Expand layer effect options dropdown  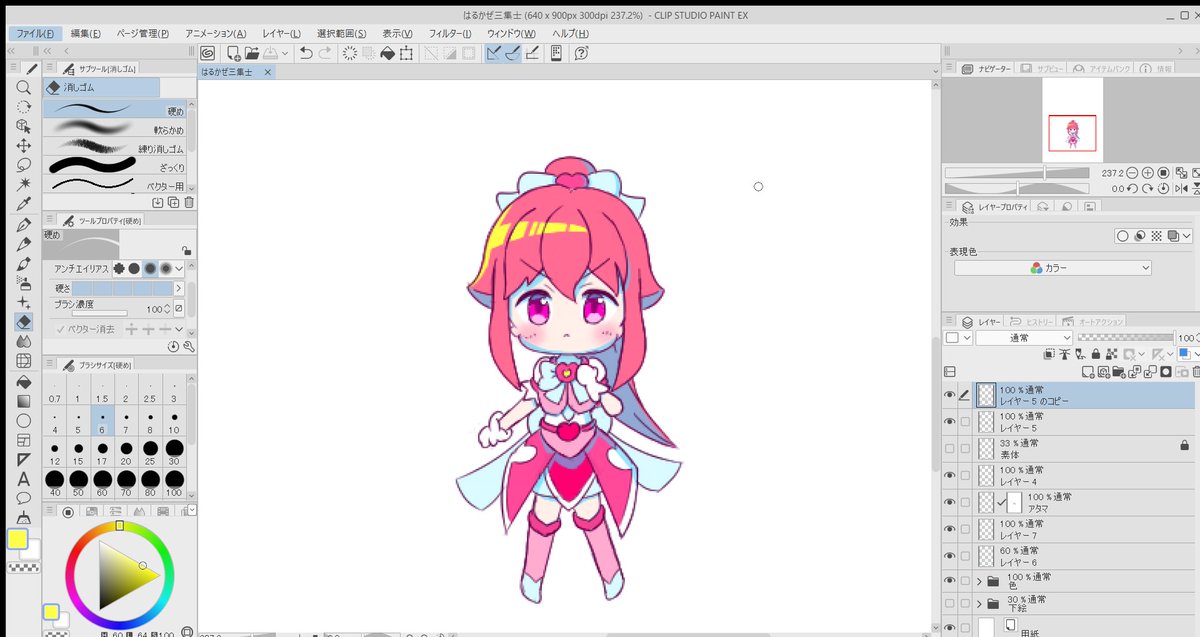1186,236
